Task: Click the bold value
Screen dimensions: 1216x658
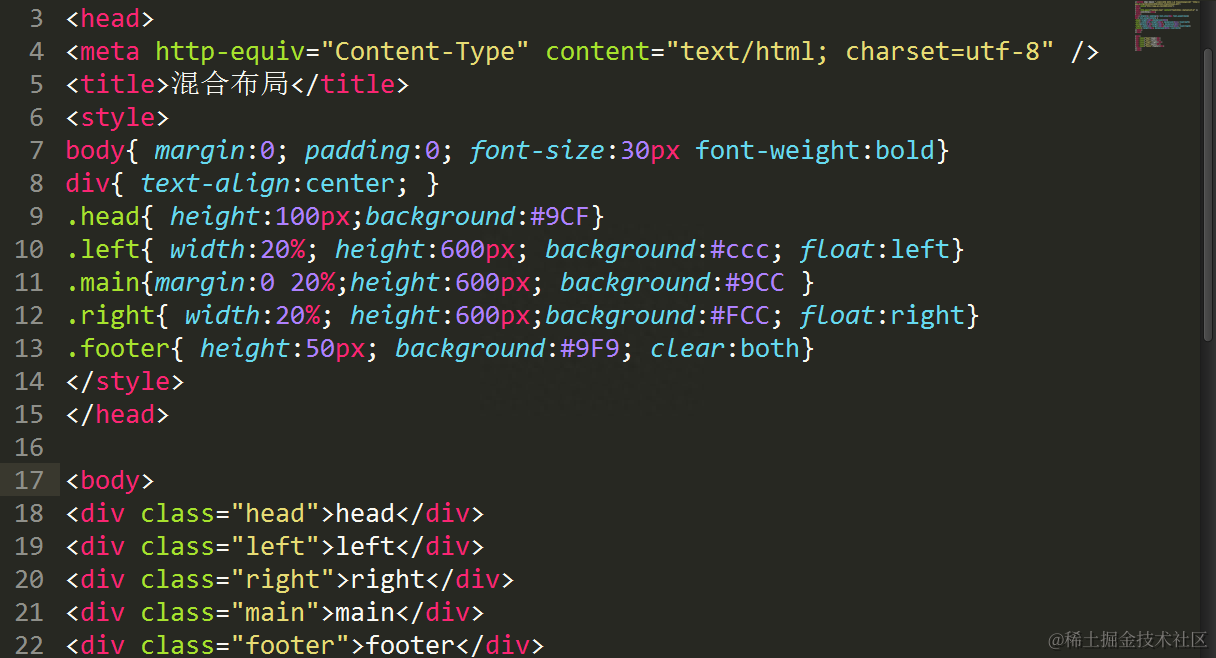Action: click(904, 150)
